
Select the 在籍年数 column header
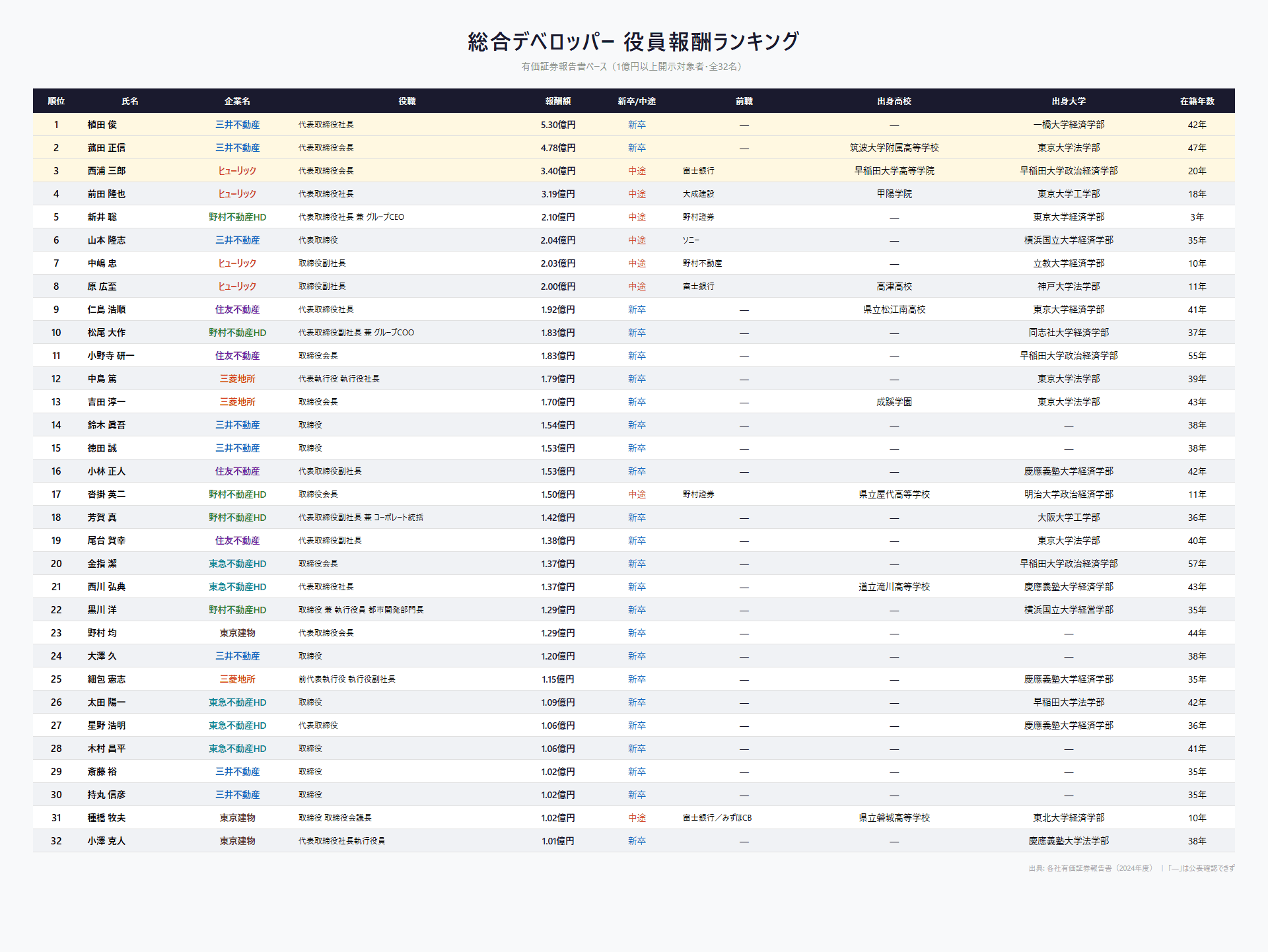(x=1197, y=101)
